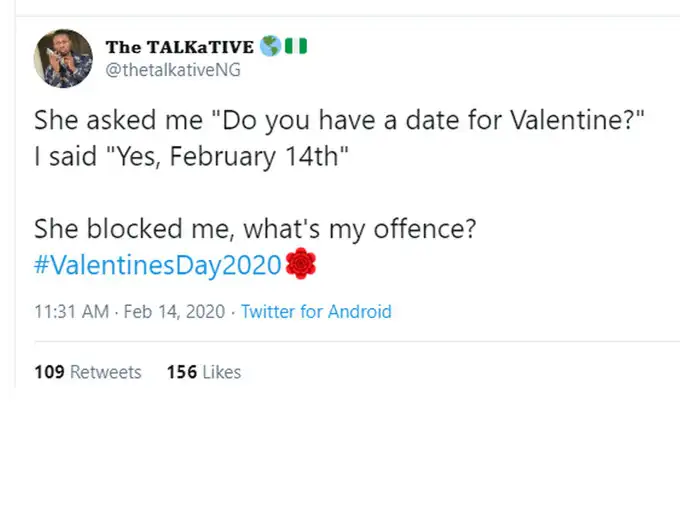Open the @thetalkativeNG handle
Viewport: 680px width, 510px height.
click(172, 70)
